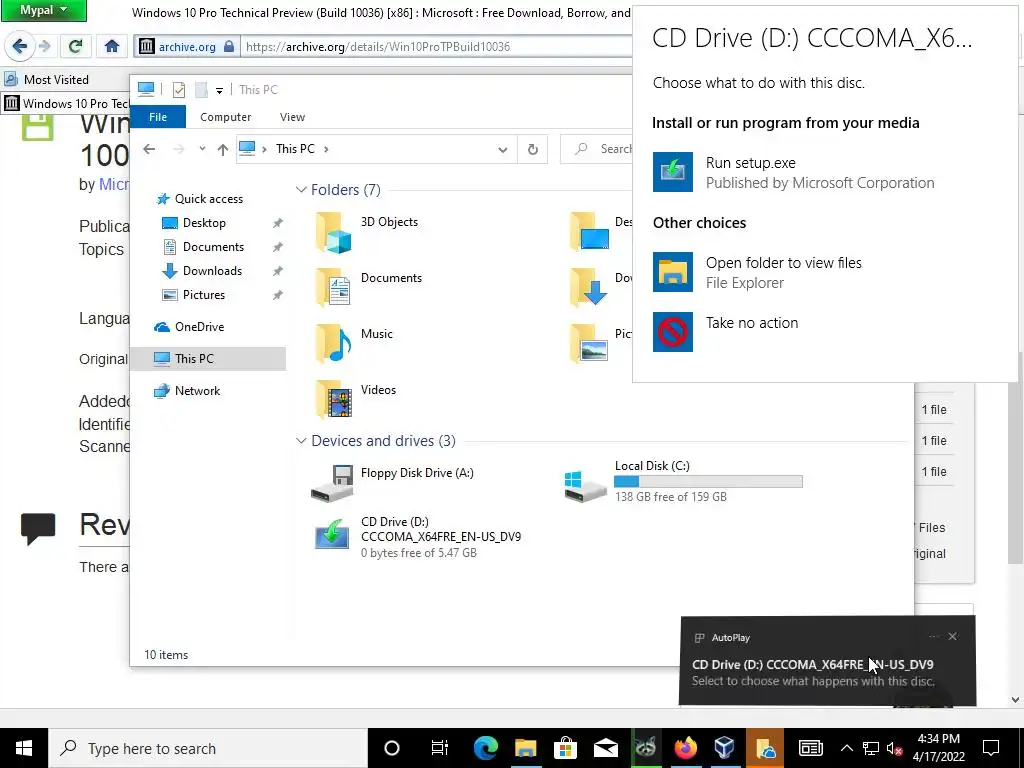Click Quick access in navigation pane
This screenshot has height=768, width=1024.
click(208, 199)
